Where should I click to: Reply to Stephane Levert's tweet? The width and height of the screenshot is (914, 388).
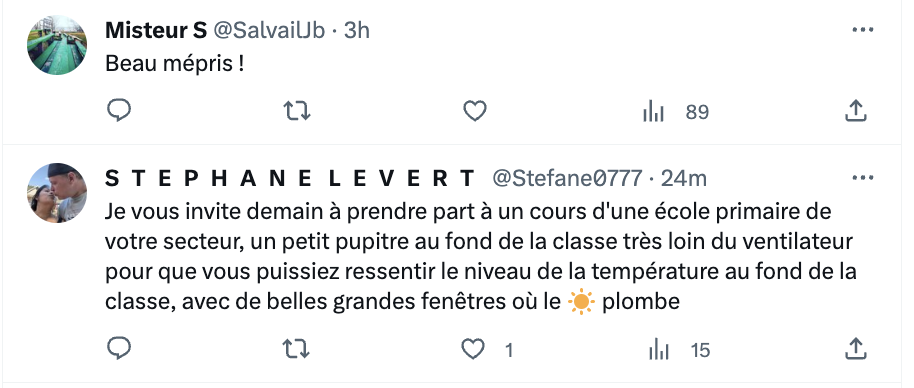coord(119,349)
